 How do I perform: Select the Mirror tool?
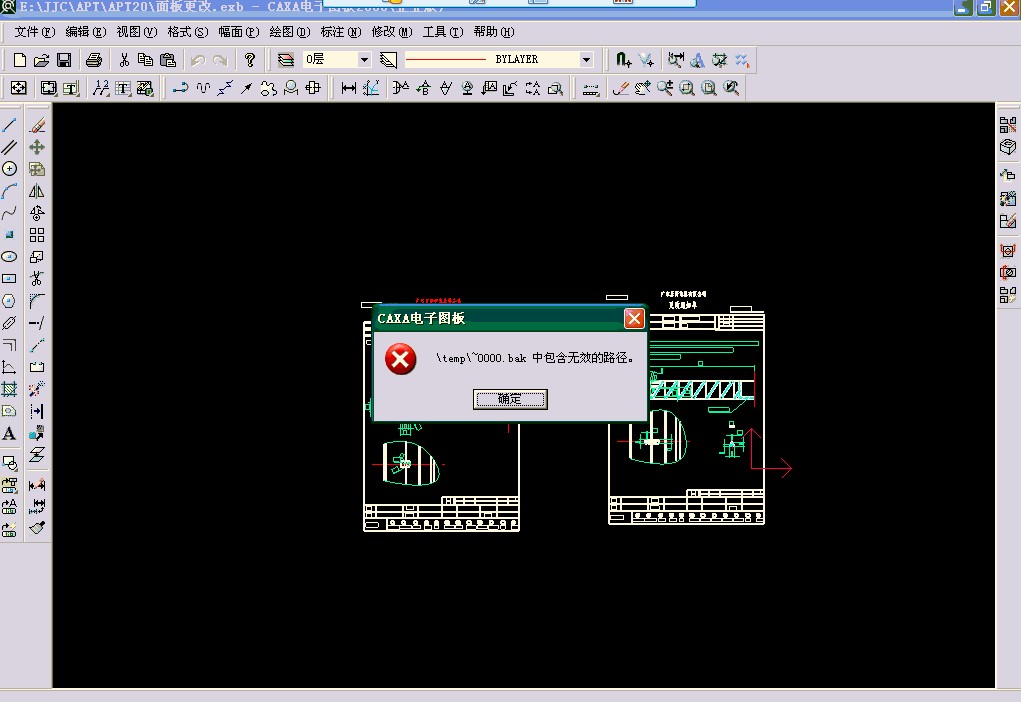pos(37,191)
